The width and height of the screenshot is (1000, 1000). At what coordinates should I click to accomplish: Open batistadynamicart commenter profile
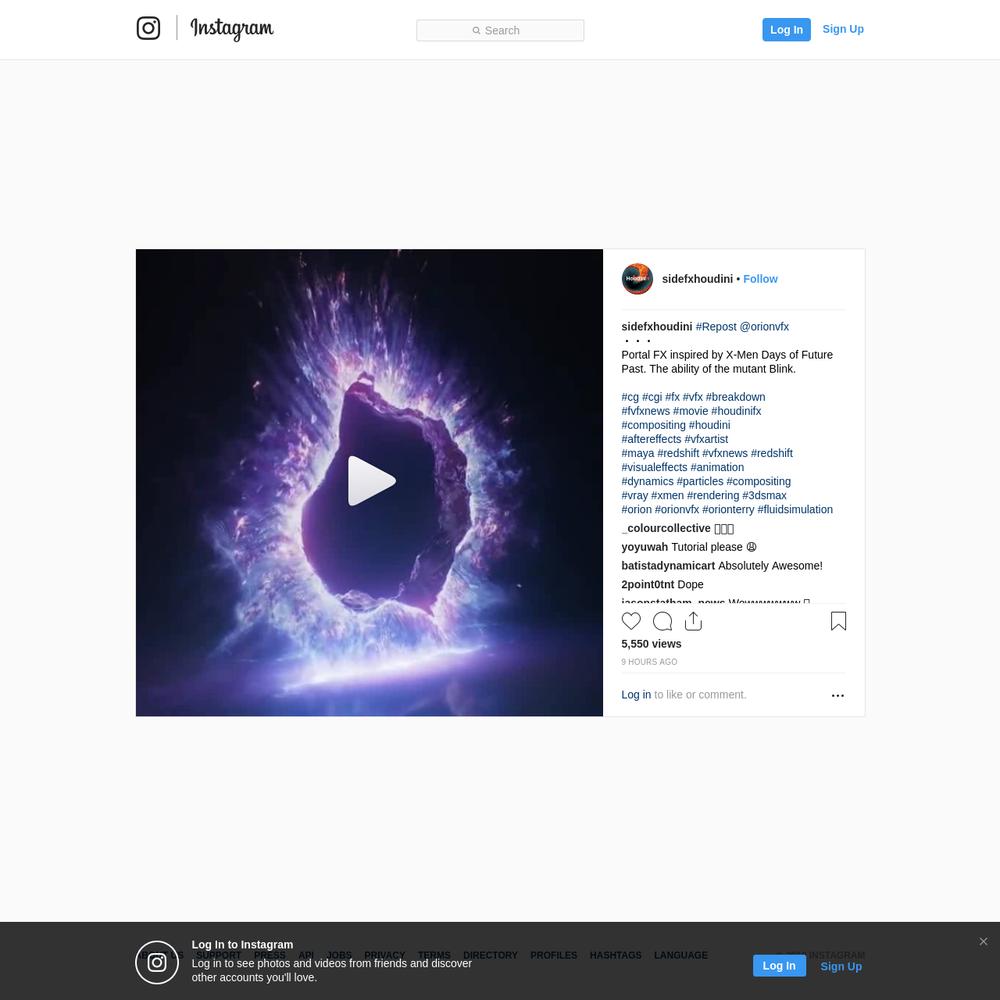coord(668,565)
